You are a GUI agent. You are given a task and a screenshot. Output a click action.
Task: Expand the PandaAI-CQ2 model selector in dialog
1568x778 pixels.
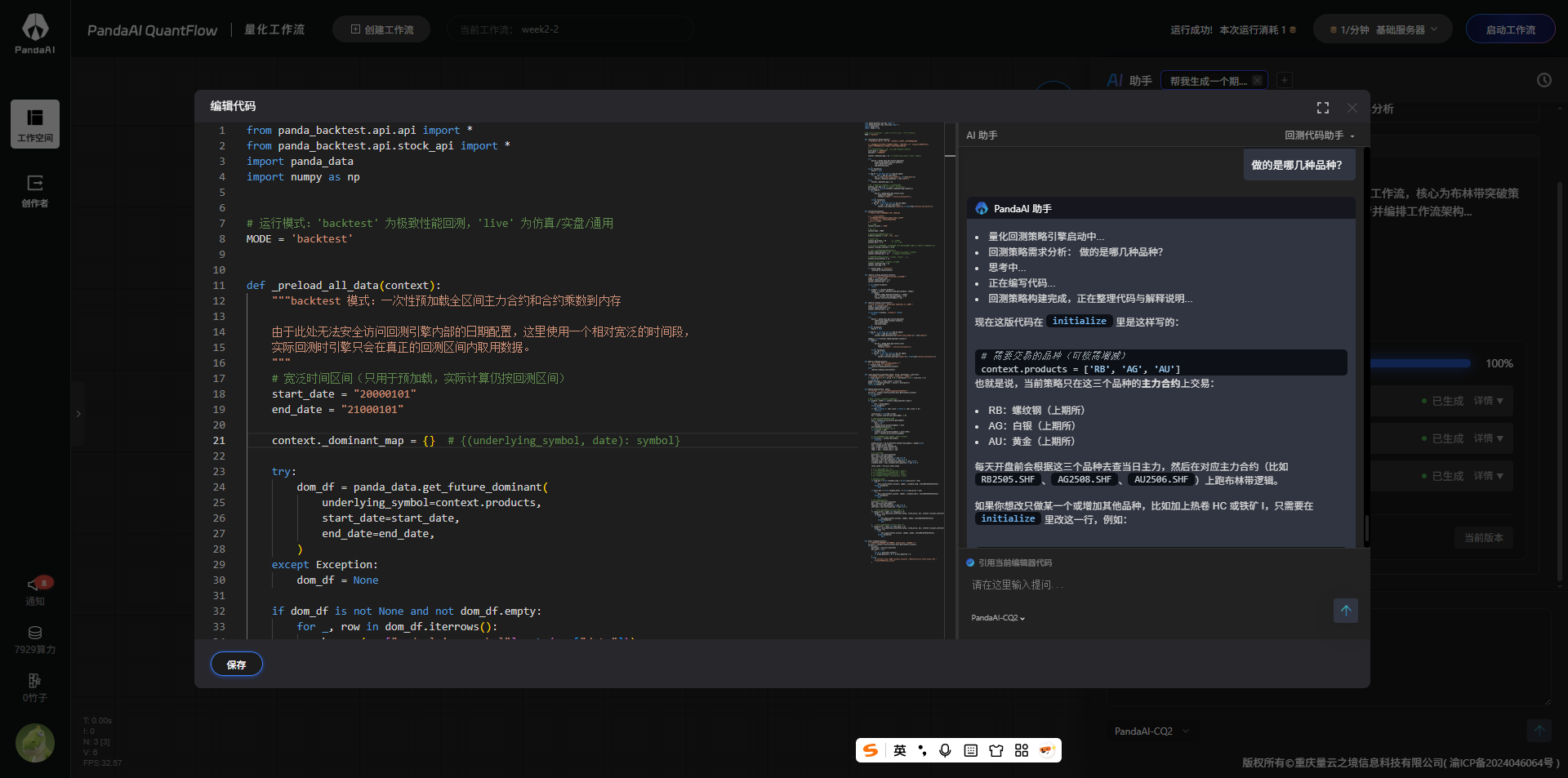pos(997,618)
